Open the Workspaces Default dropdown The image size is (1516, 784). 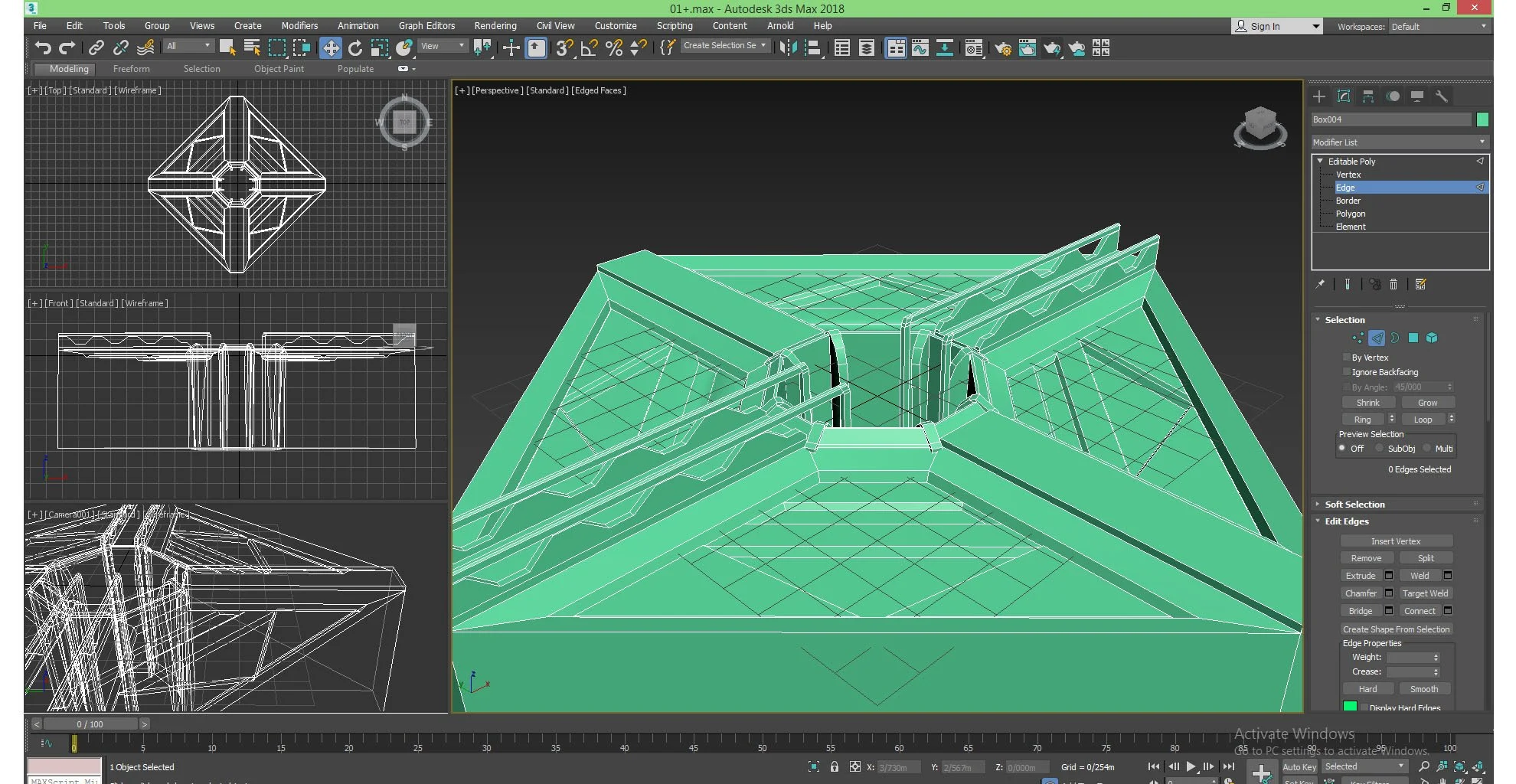click(1438, 27)
